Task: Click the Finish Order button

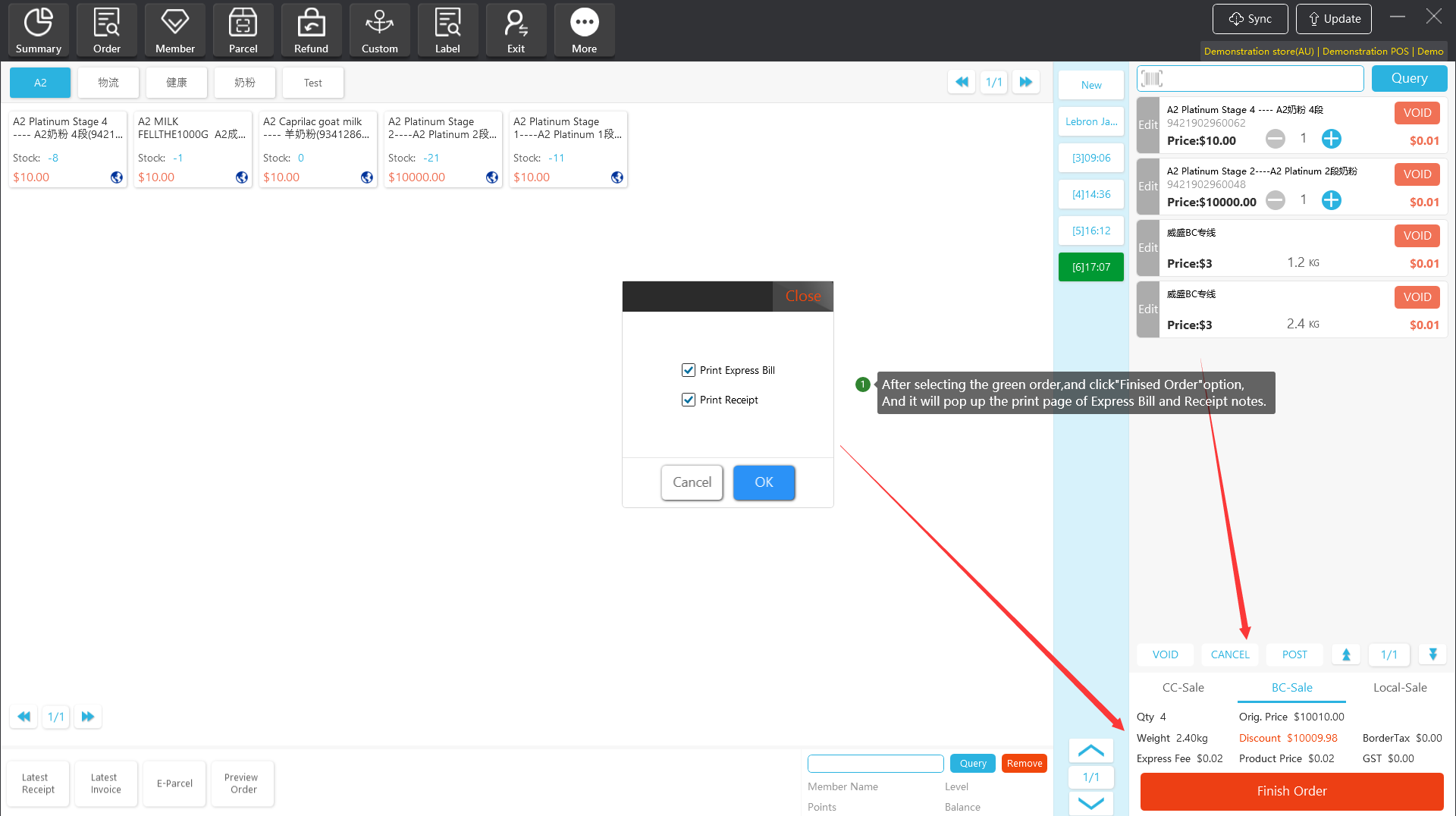Action: pos(1291,791)
